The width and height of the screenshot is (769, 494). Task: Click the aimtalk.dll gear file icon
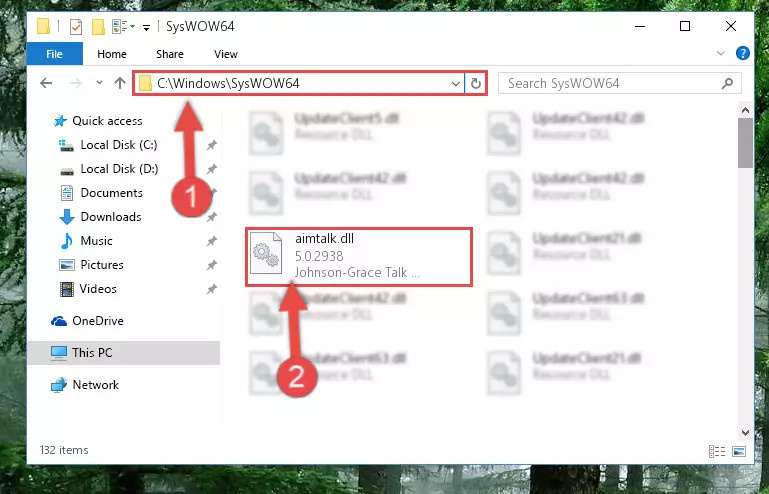[266, 253]
